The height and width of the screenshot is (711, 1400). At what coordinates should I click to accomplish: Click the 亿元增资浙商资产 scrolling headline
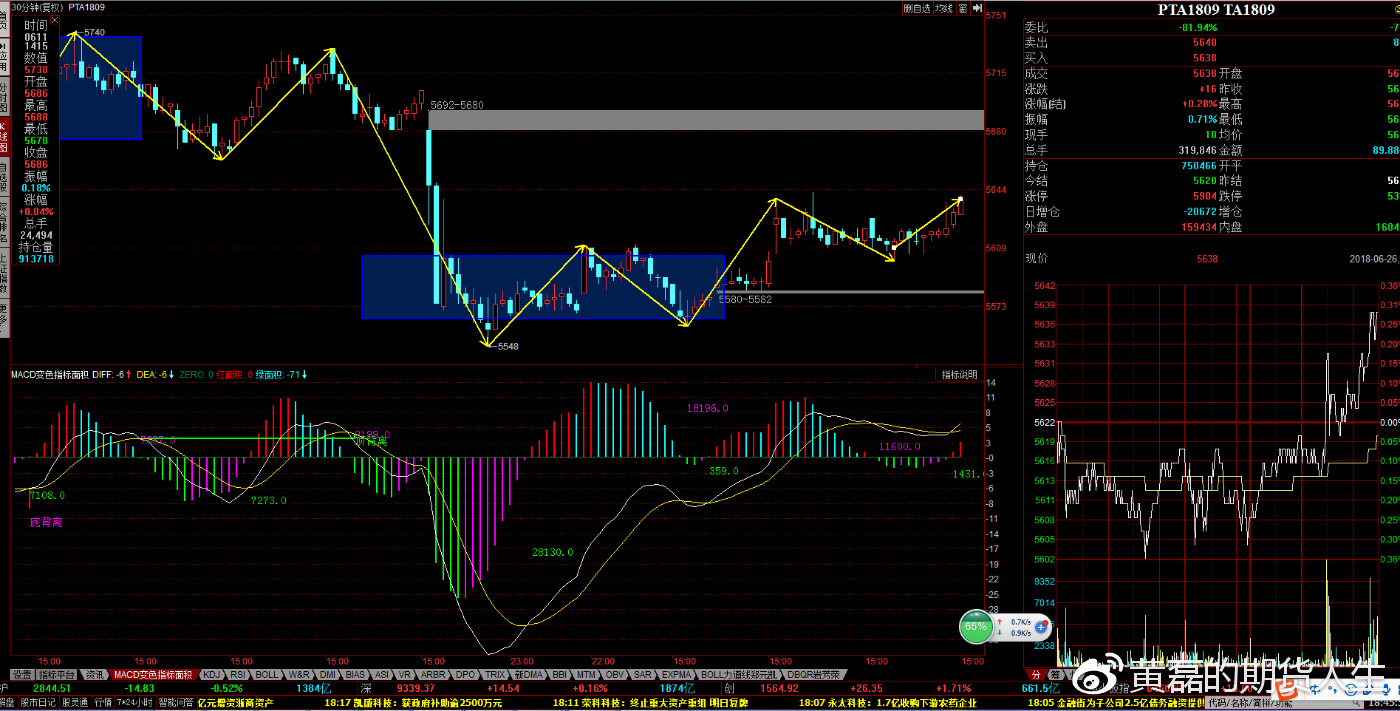pos(235,703)
